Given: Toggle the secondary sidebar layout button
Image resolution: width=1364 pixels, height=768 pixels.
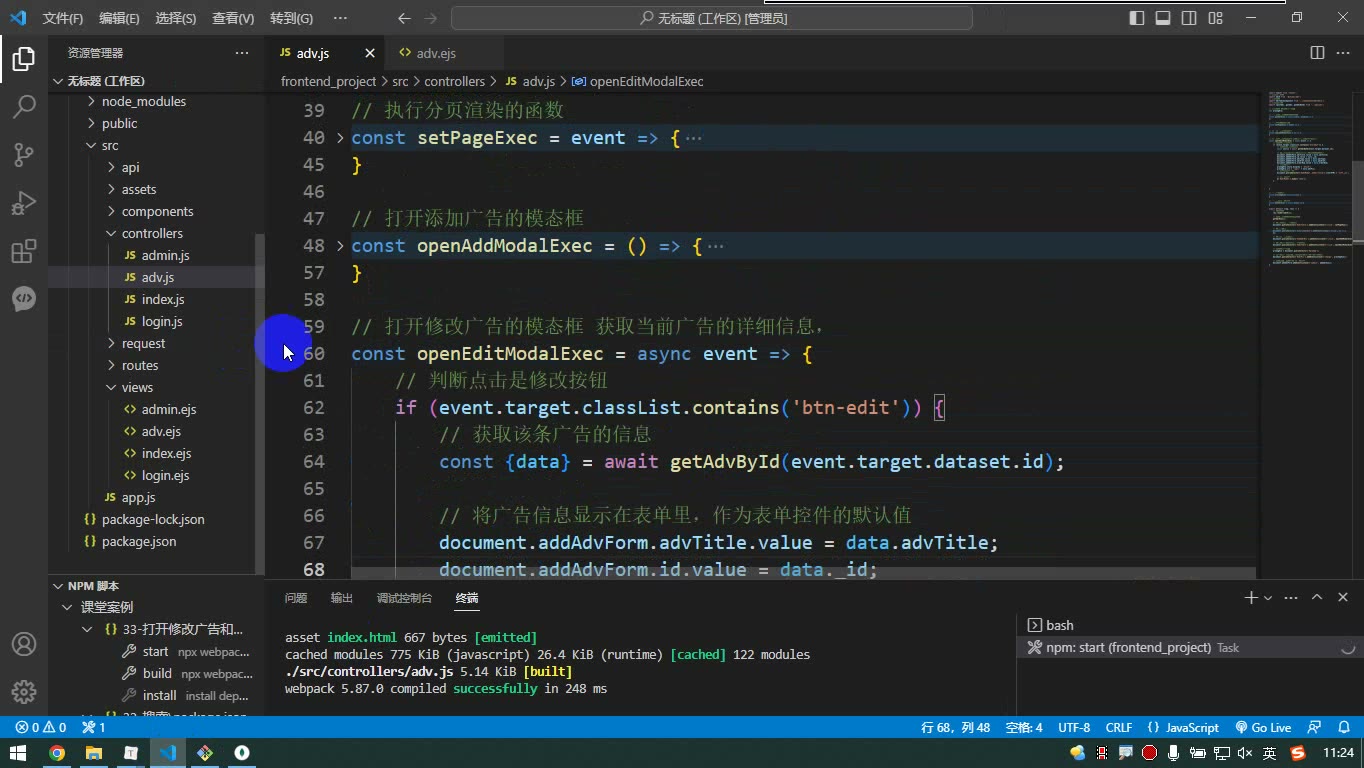Looking at the screenshot, I should coord(1189,18).
